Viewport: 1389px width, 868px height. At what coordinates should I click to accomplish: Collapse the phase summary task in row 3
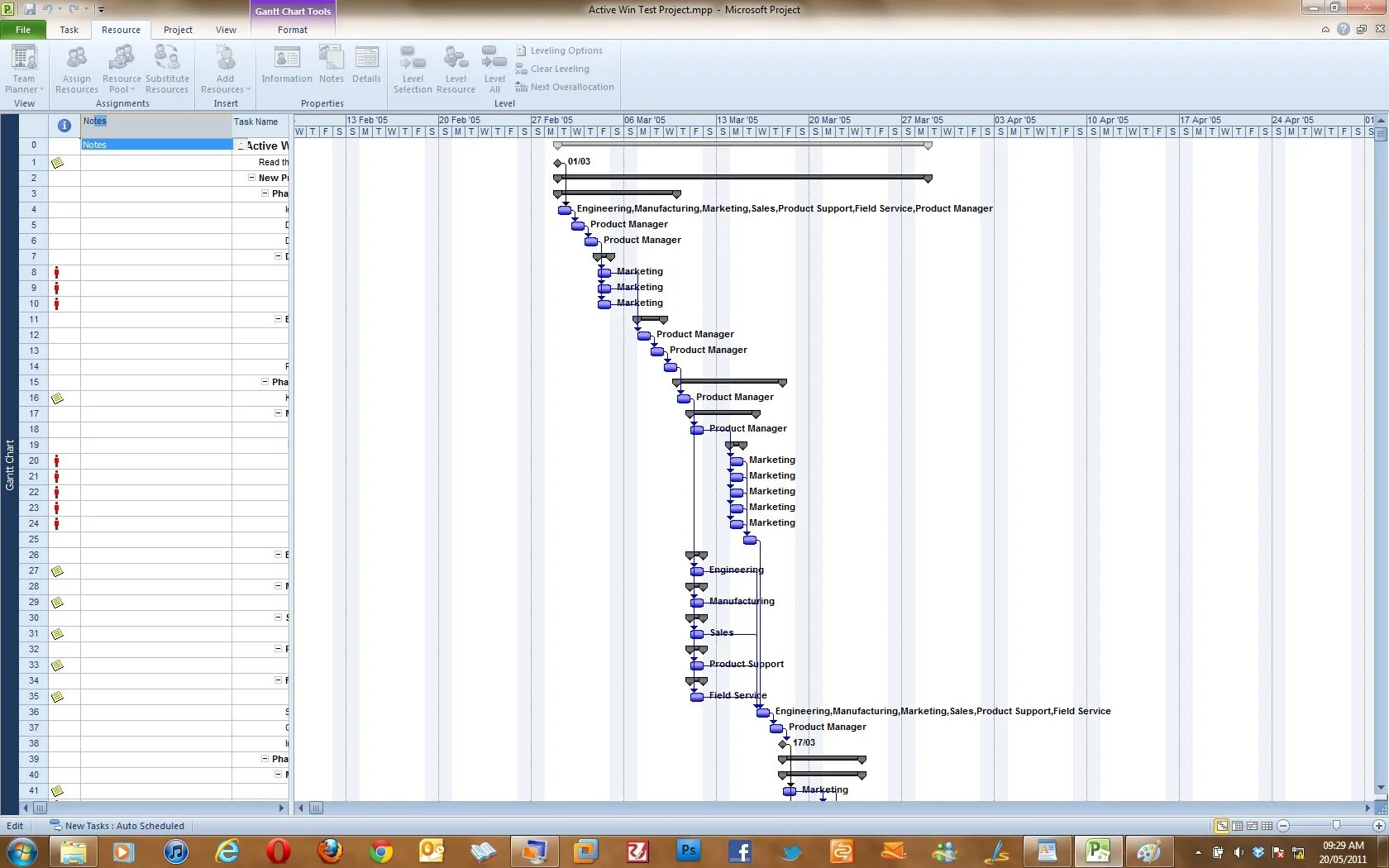pyautogui.click(x=265, y=193)
